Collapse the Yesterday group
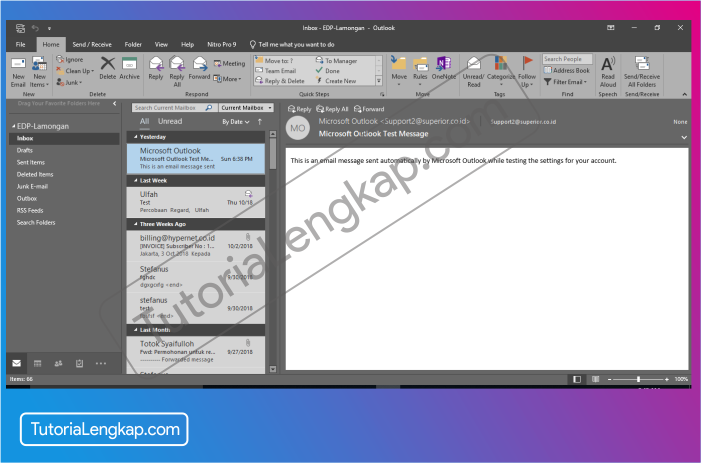Image resolution: width=701 pixels, height=463 pixels. tap(135, 137)
